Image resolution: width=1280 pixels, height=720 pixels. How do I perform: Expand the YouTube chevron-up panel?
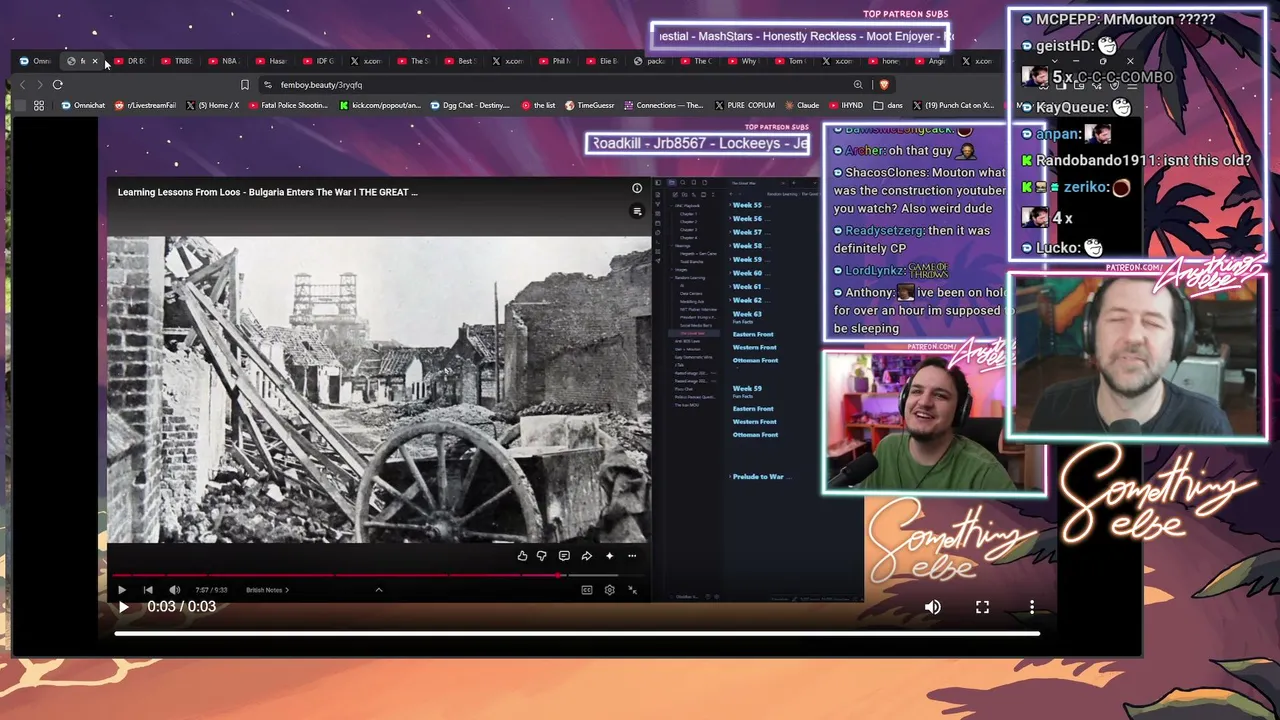tap(379, 590)
